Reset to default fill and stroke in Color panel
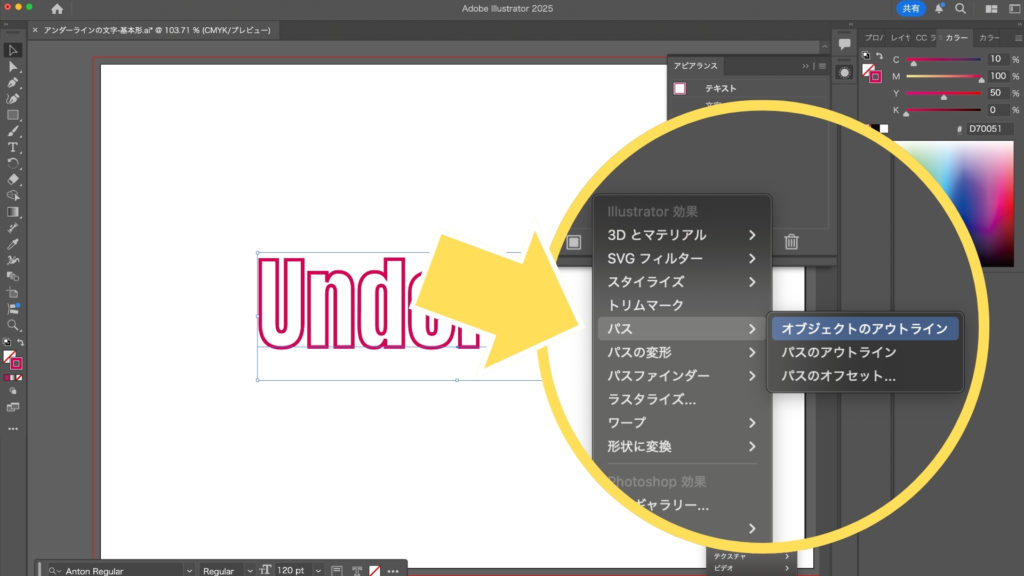 click(x=866, y=55)
